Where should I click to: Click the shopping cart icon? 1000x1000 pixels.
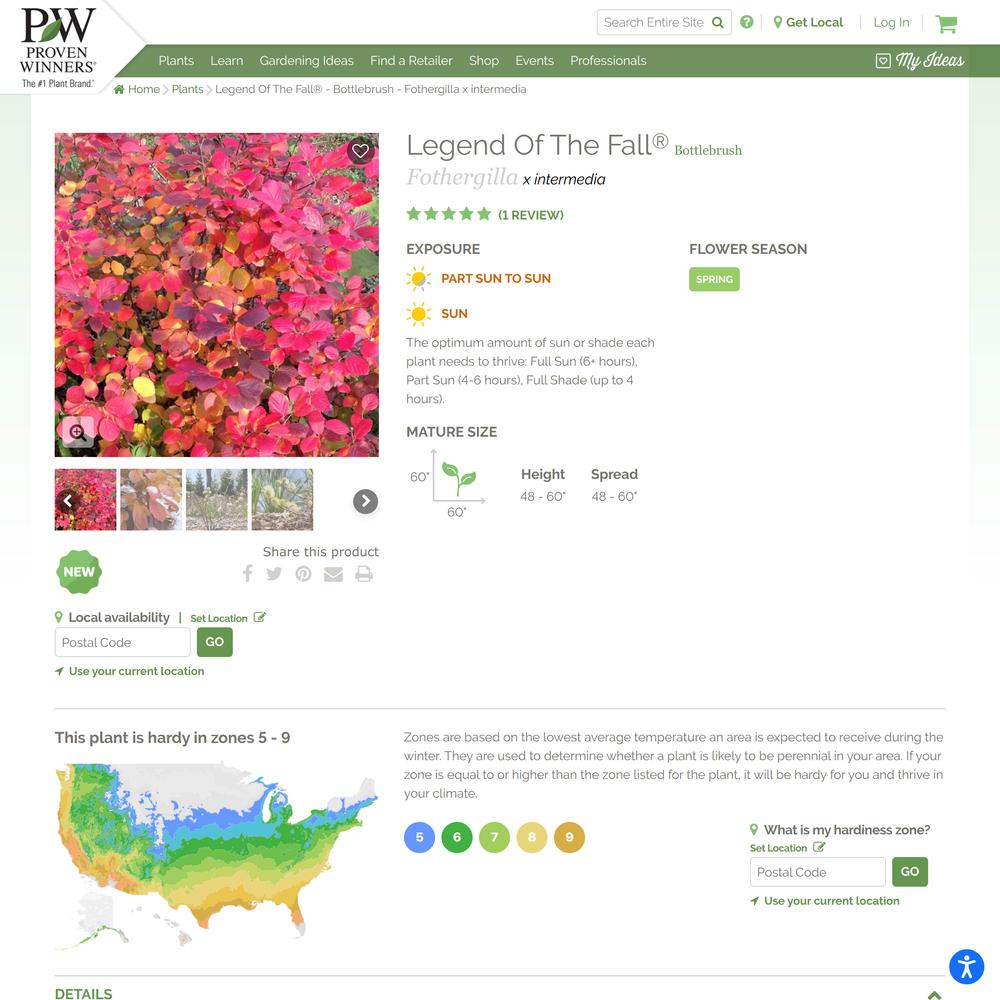[946, 24]
